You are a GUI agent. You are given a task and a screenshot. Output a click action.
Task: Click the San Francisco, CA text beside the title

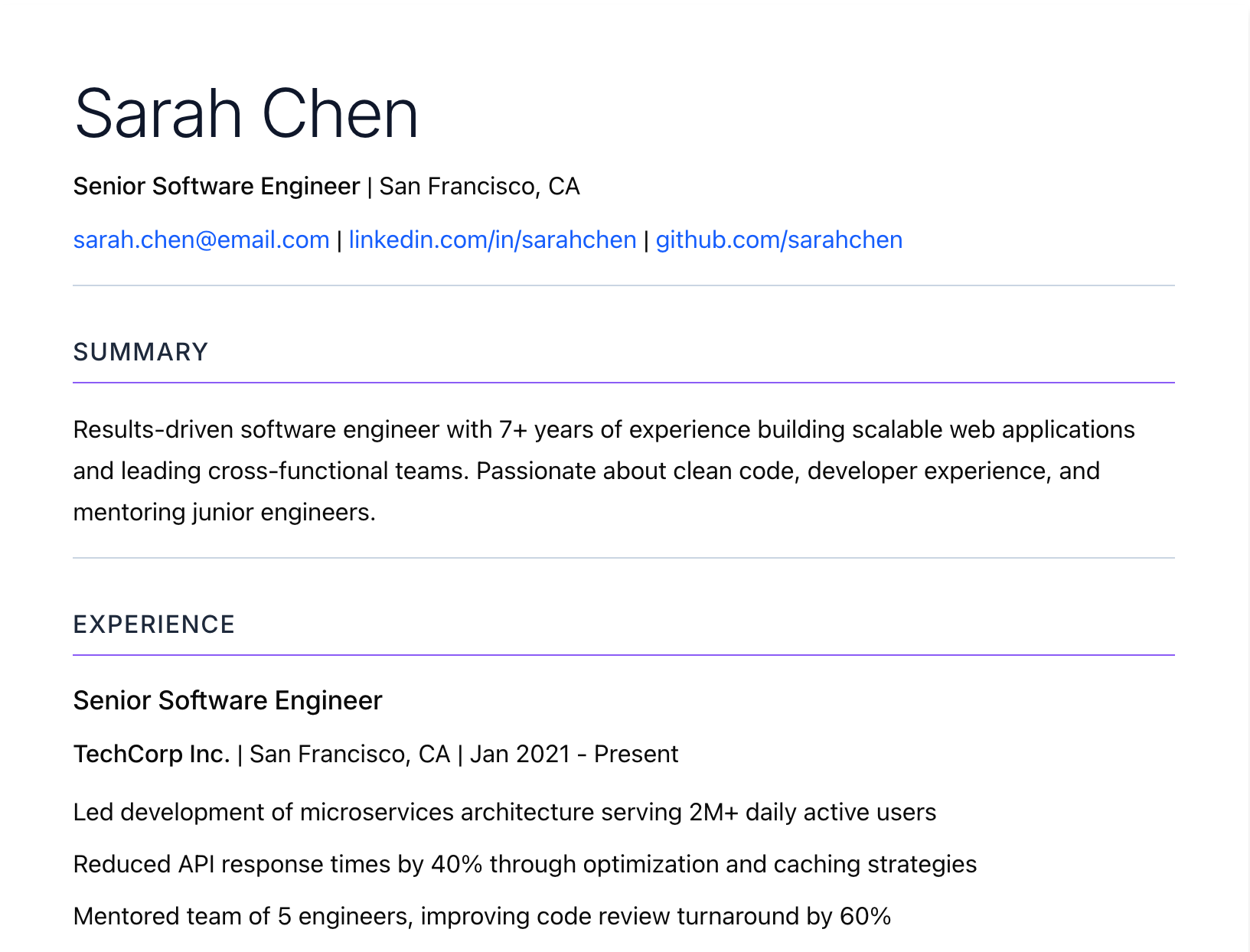point(479,187)
